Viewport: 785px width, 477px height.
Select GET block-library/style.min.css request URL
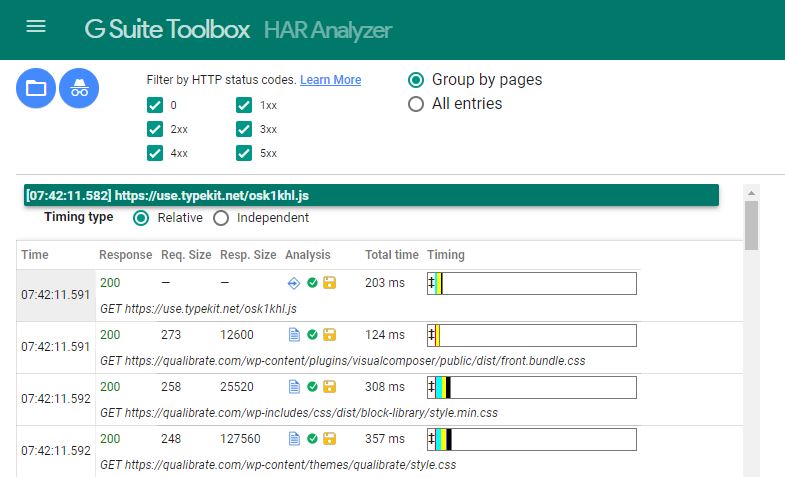(299, 413)
